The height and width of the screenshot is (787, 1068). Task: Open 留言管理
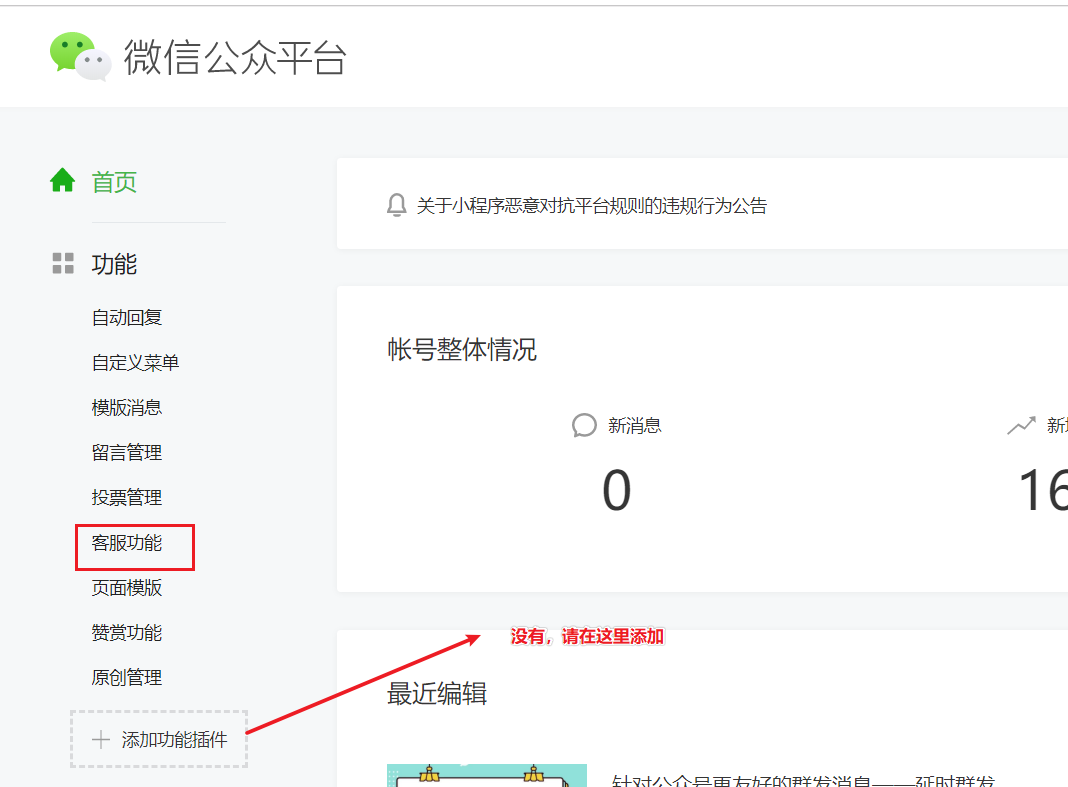(x=127, y=452)
